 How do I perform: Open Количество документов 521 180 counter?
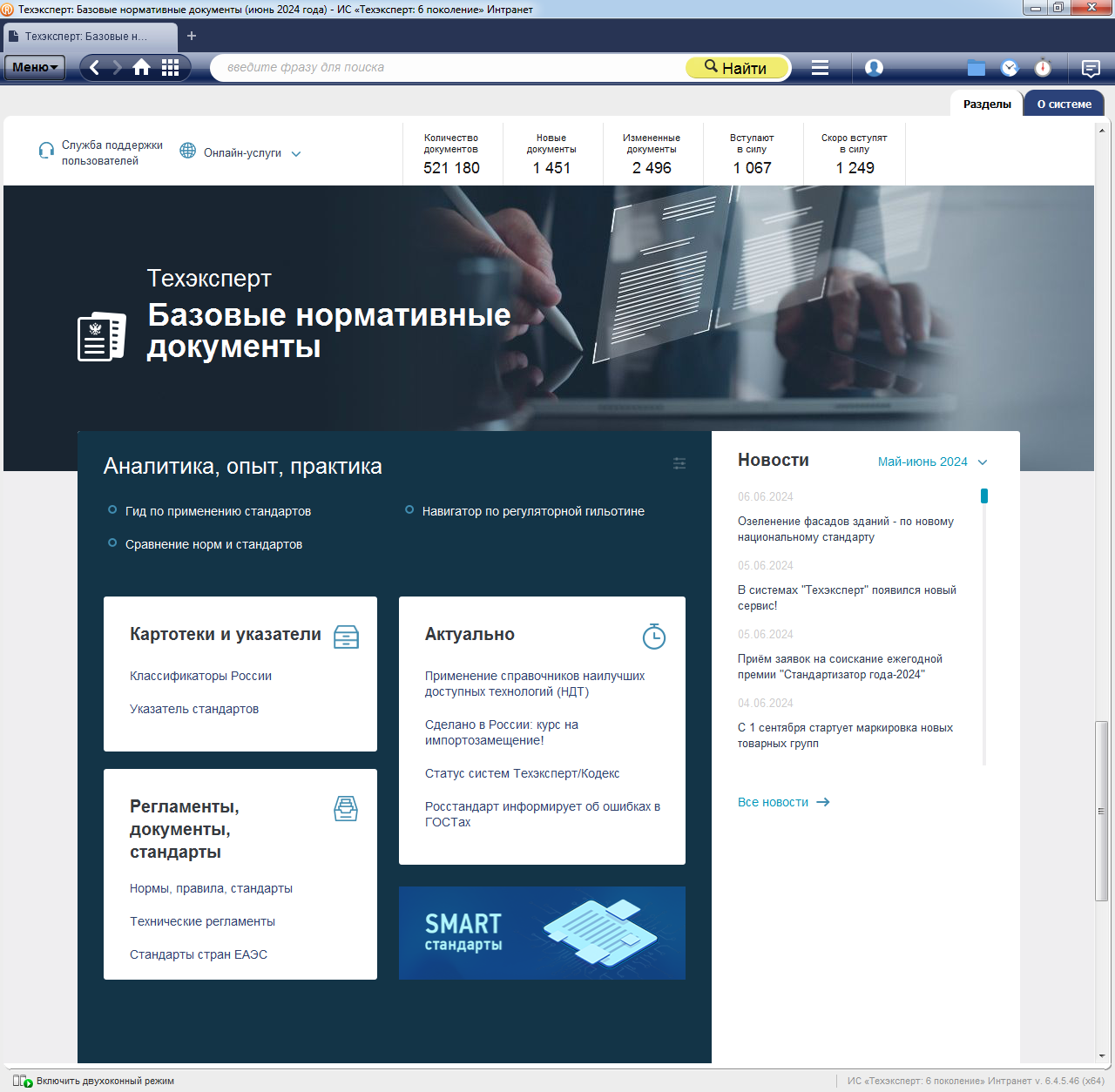tap(451, 154)
